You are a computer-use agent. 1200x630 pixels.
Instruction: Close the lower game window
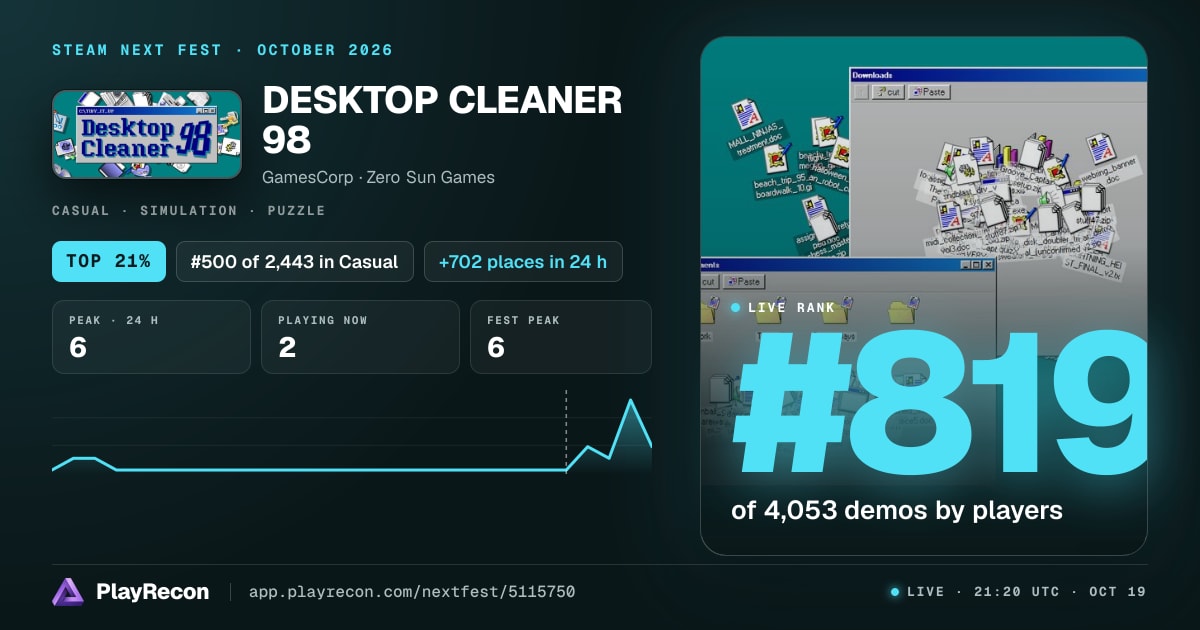pyautogui.click(x=988, y=265)
